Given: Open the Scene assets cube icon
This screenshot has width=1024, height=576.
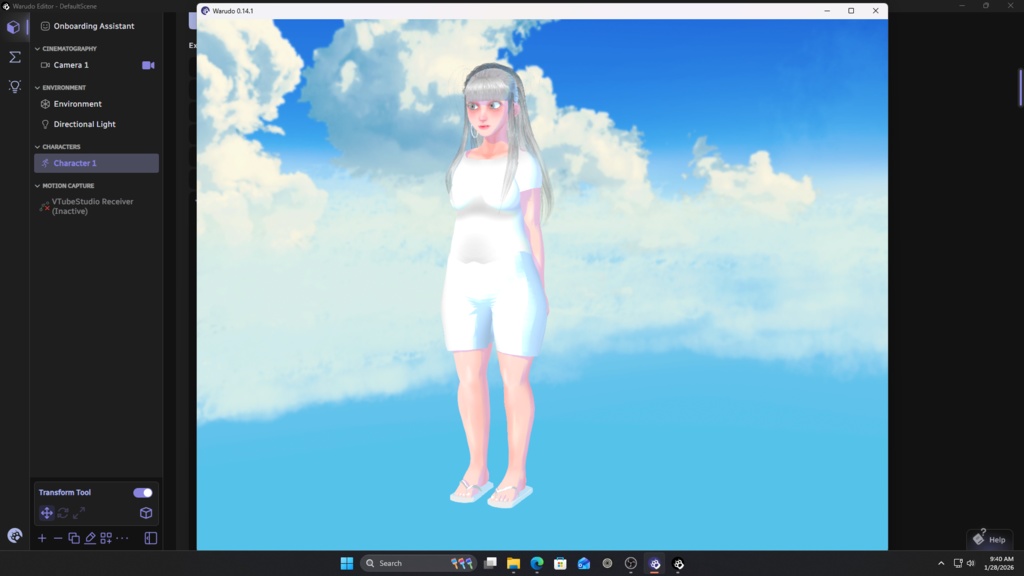Looking at the screenshot, I should 14,27.
